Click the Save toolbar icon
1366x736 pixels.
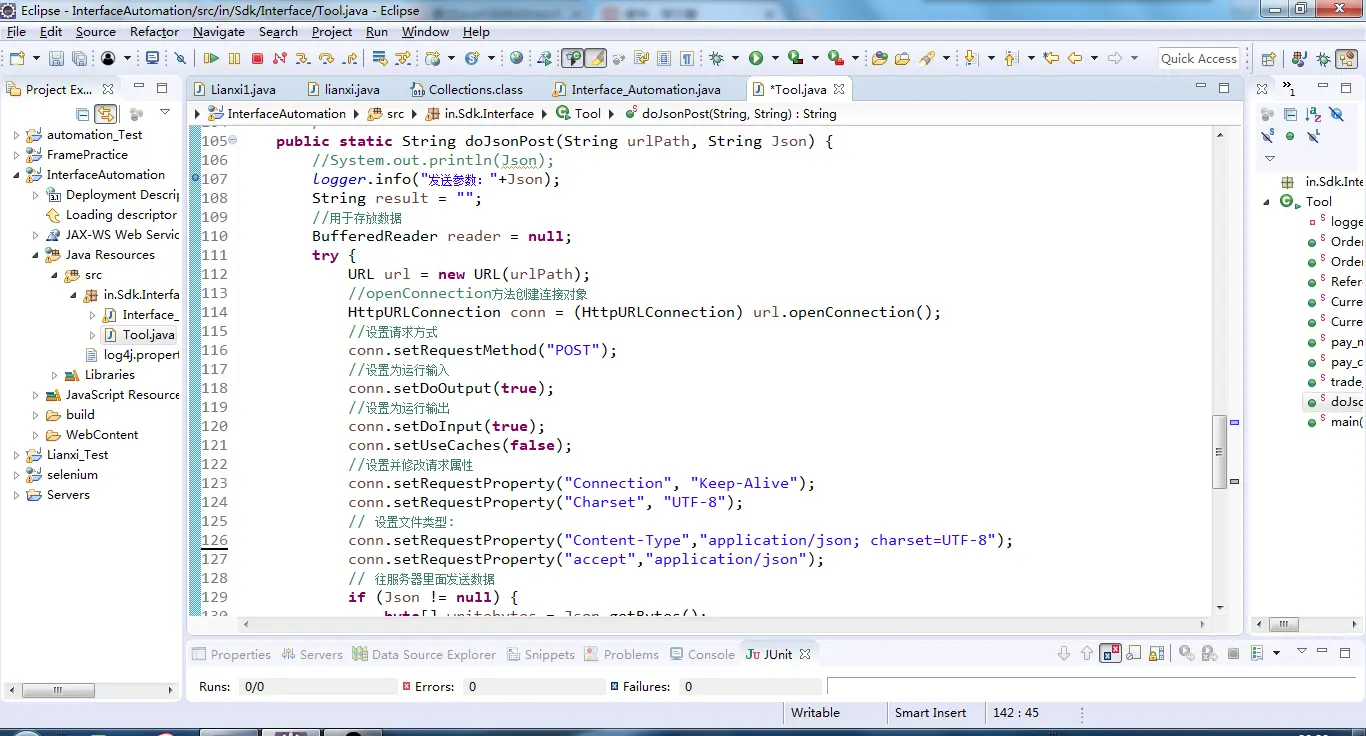coord(55,59)
